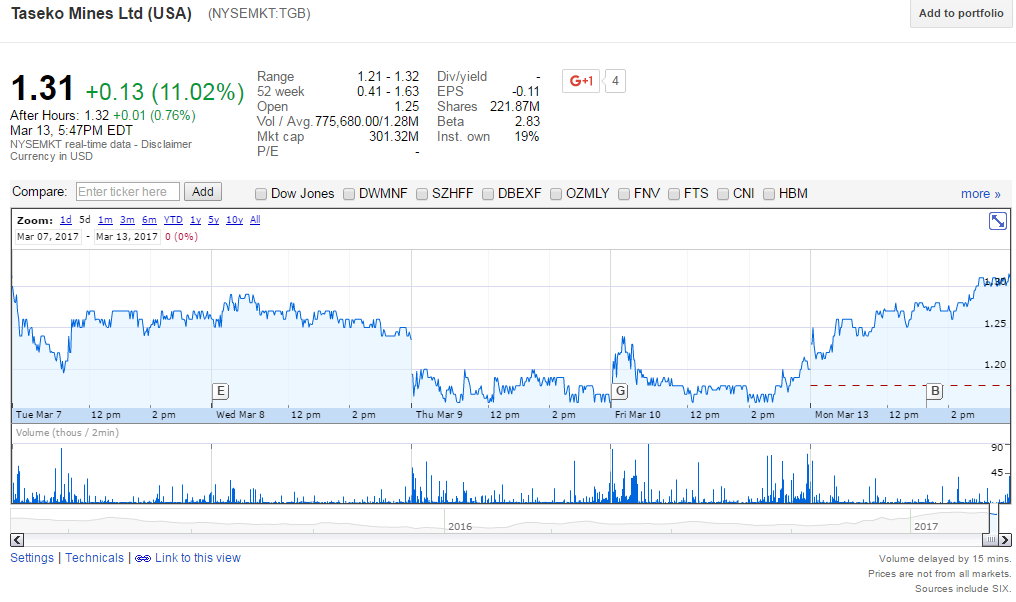Open the Disclaimer link
This screenshot has width=1016, height=602.
(167, 144)
